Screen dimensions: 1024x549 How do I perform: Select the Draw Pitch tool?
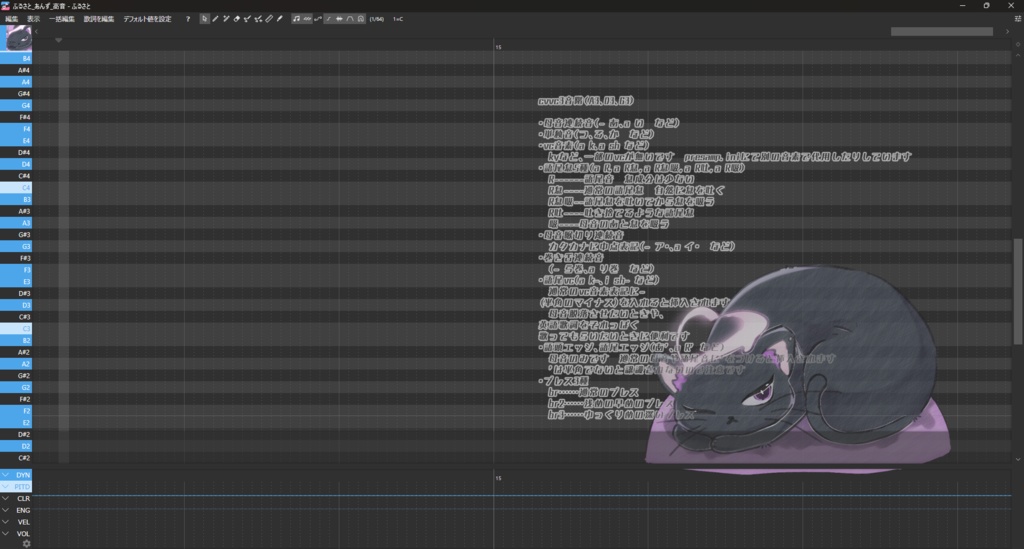(x=247, y=19)
